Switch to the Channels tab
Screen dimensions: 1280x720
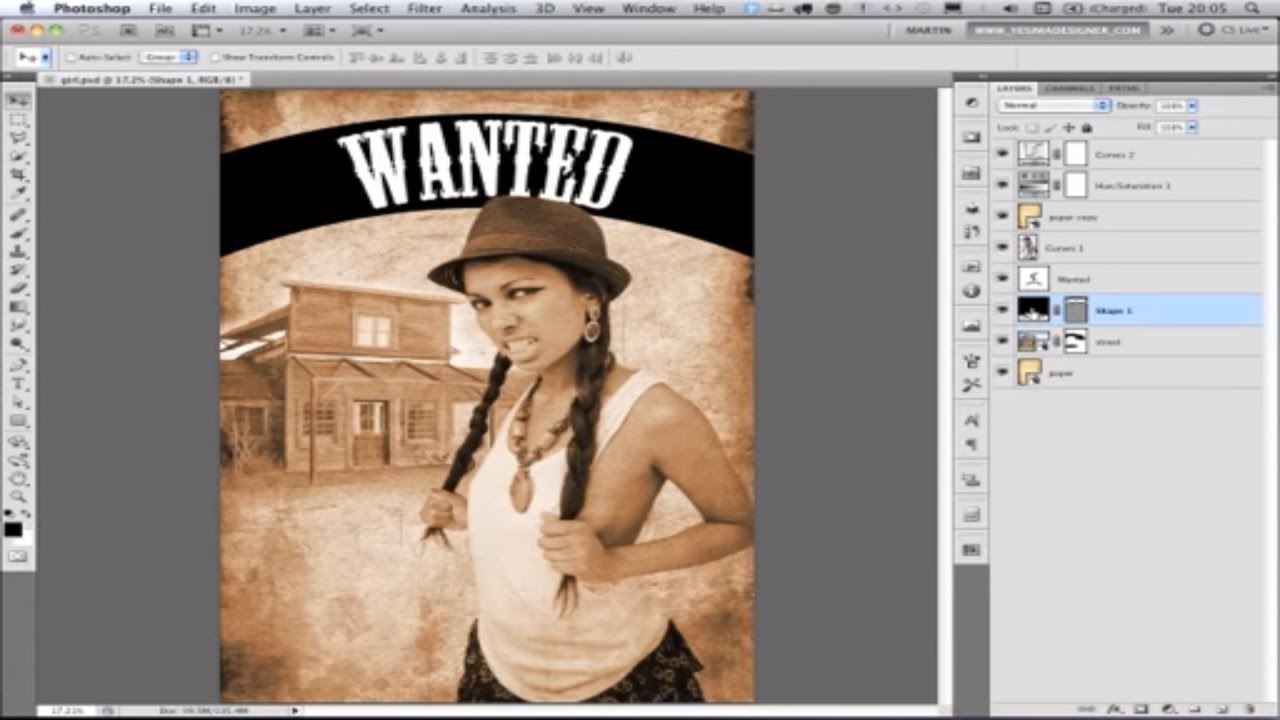(1069, 88)
